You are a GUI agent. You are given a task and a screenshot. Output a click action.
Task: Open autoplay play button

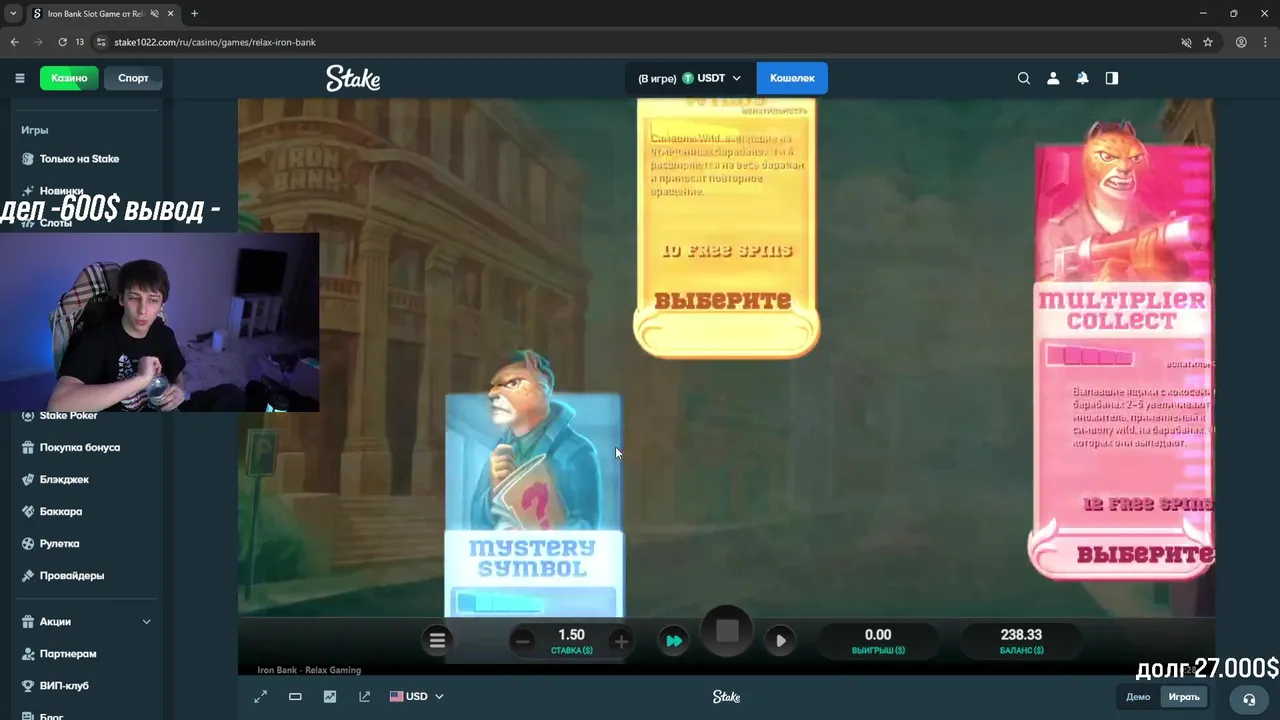coord(781,641)
